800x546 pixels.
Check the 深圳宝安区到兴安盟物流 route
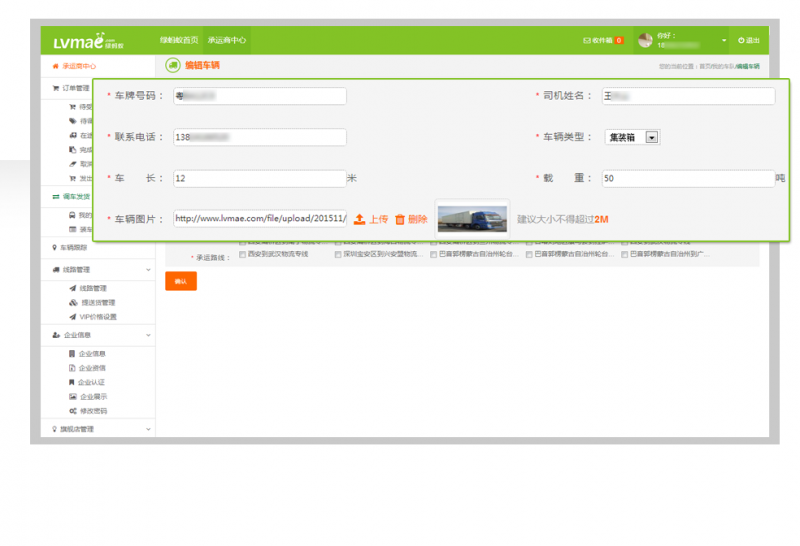[x=338, y=254]
